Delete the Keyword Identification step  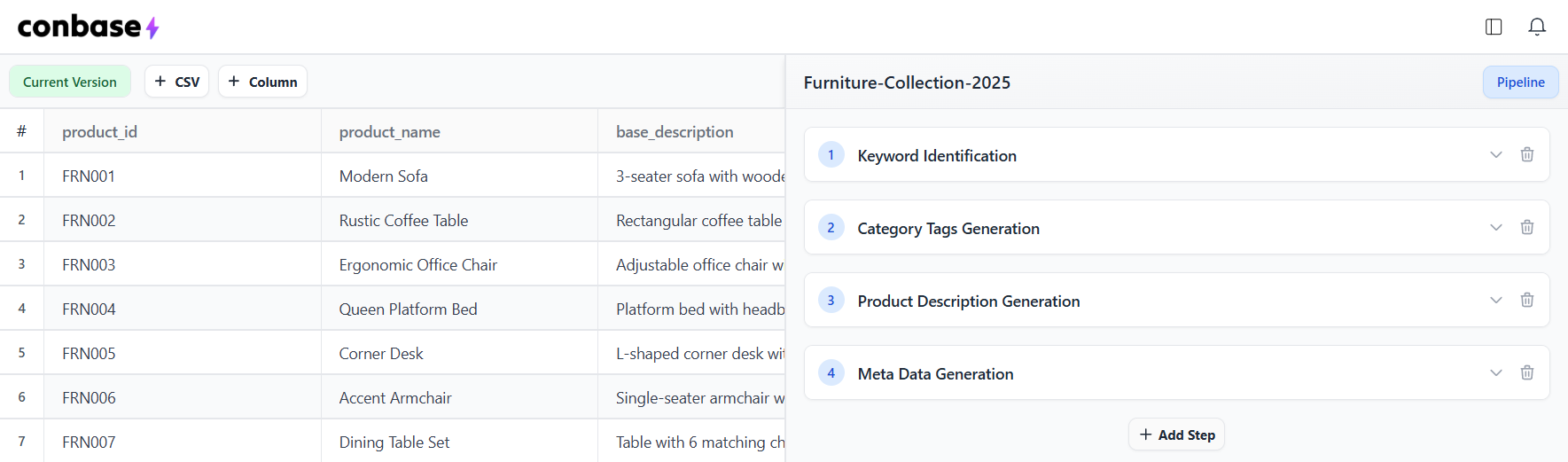pyautogui.click(x=1527, y=154)
